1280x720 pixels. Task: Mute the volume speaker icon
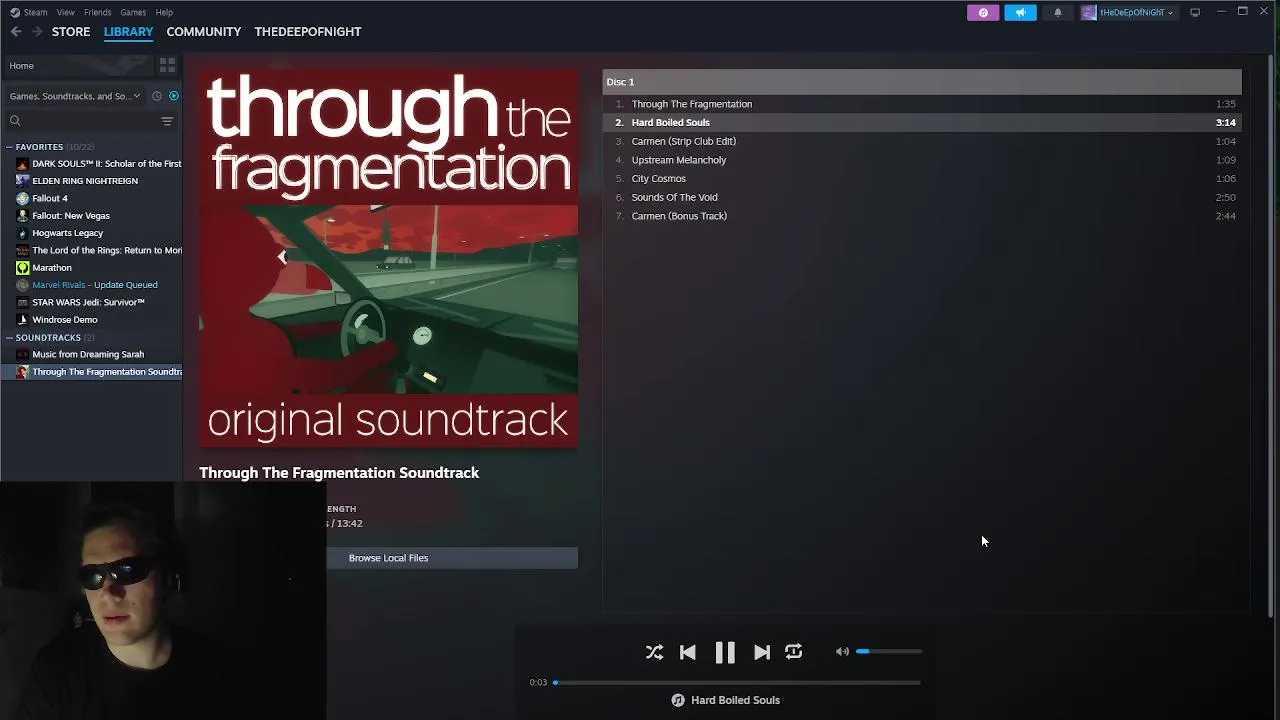[x=842, y=652]
